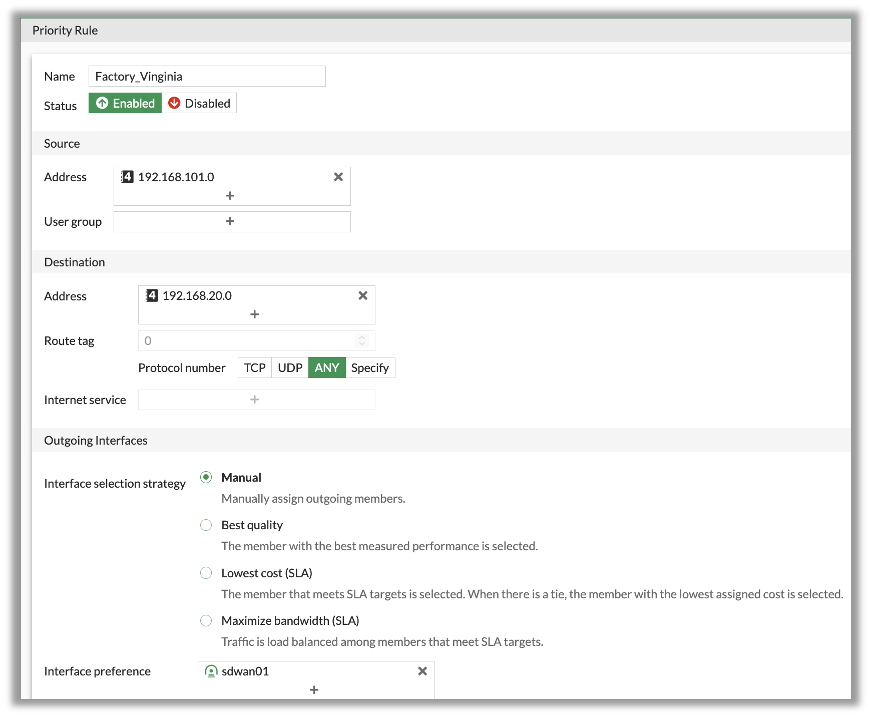Select Best quality strategy

tap(206, 525)
